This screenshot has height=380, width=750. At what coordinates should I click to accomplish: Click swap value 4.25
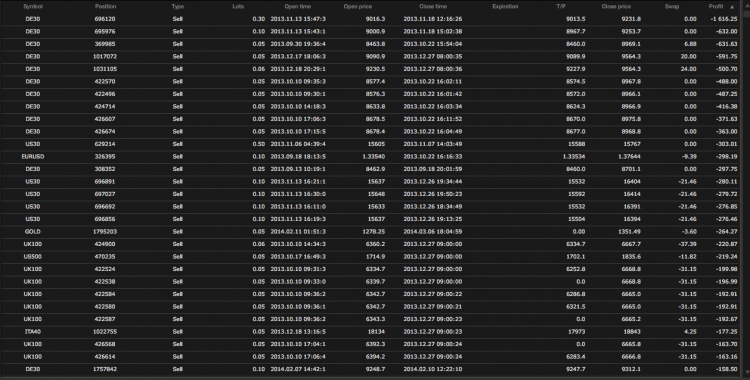click(690, 332)
